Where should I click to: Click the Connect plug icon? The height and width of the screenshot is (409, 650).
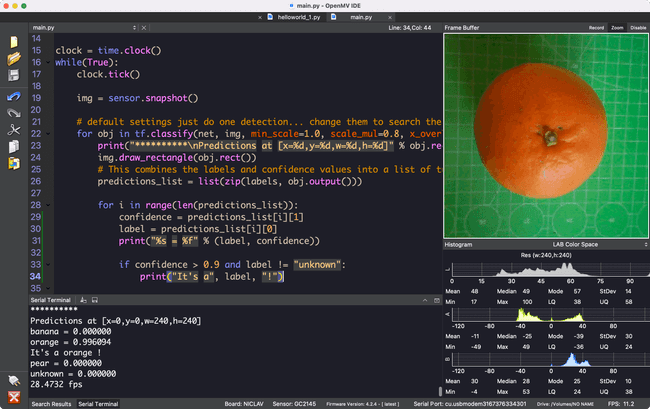[x=13, y=381]
